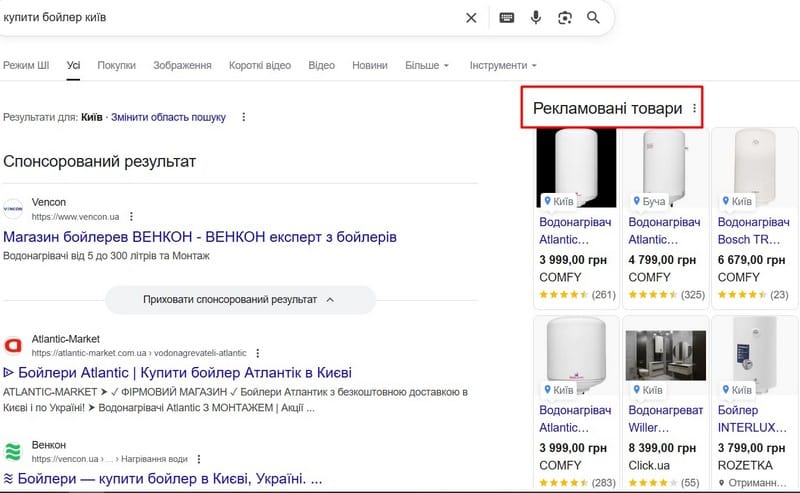Click seller name 'Click.ua'
This screenshot has height=493, width=800.
pos(648,465)
